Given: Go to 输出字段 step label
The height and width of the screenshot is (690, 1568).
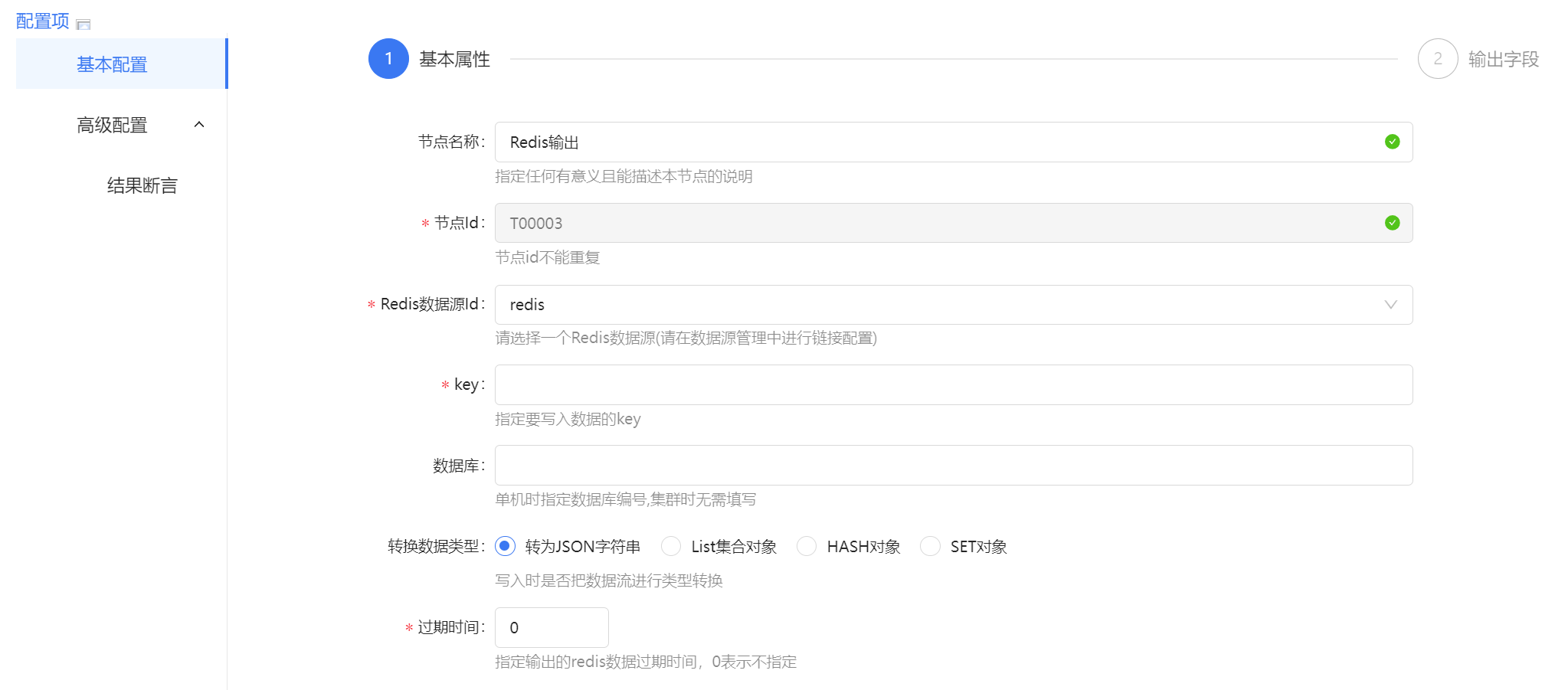Looking at the screenshot, I should tap(1503, 60).
